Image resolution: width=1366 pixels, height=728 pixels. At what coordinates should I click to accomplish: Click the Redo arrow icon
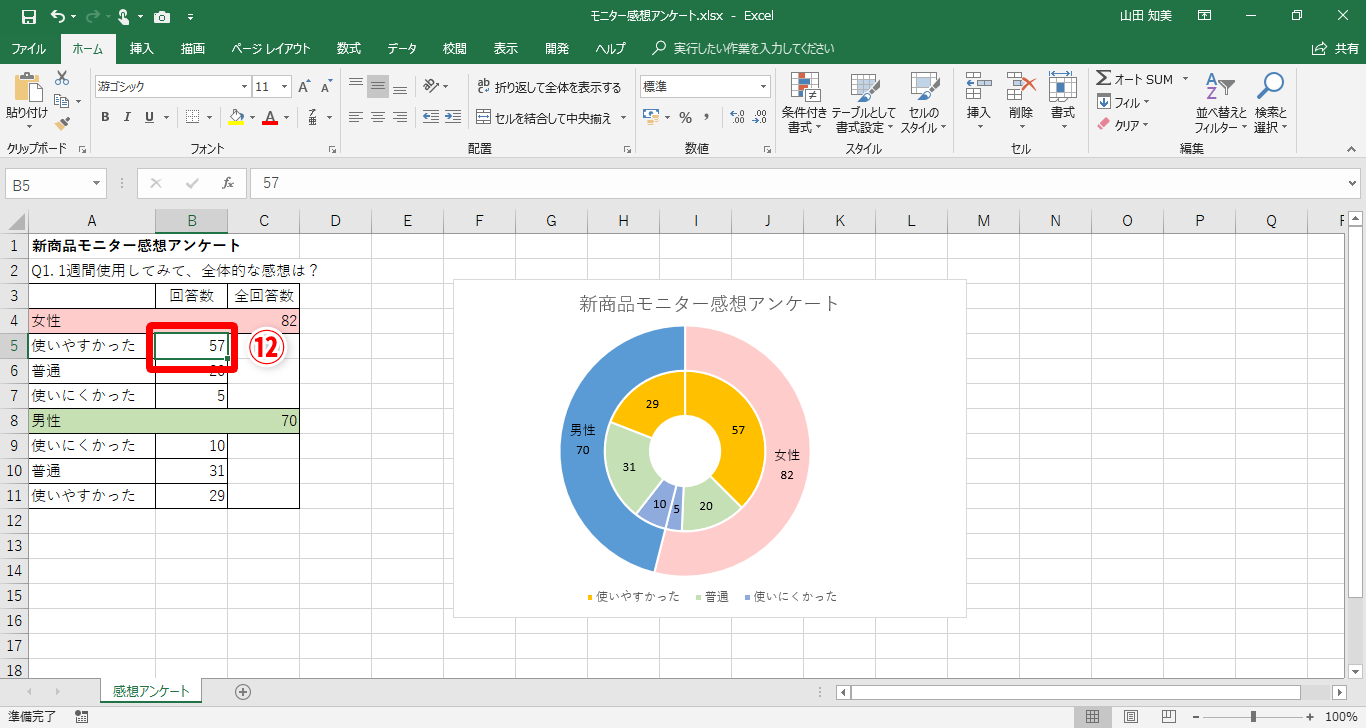click(x=91, y=16)
